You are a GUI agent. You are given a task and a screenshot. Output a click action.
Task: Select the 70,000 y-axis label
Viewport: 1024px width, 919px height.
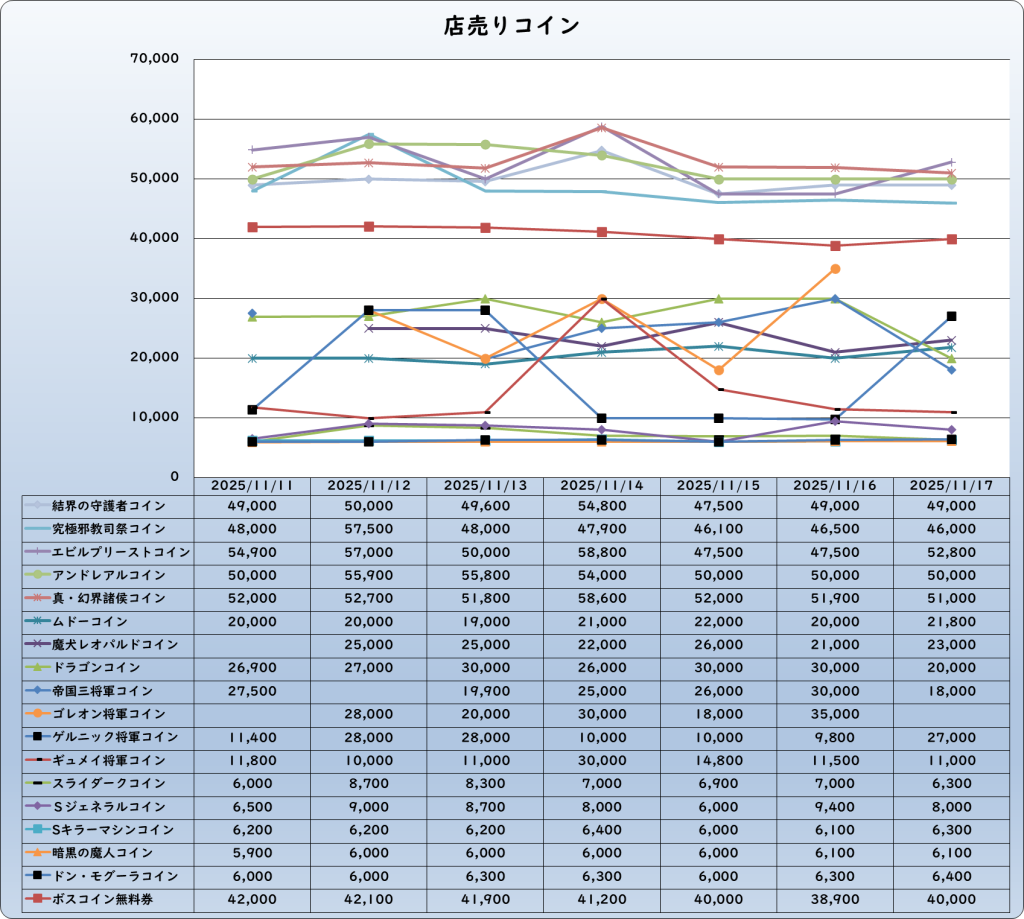(x=155, y=60)
